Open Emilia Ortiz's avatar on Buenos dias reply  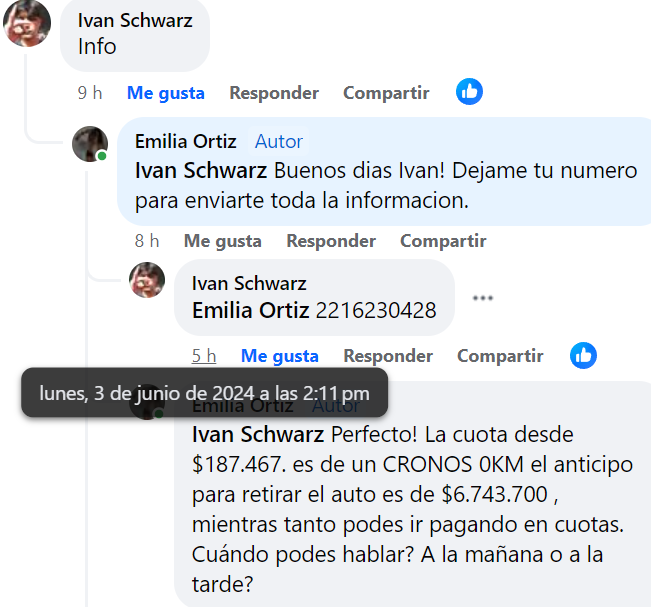point(90,144)
